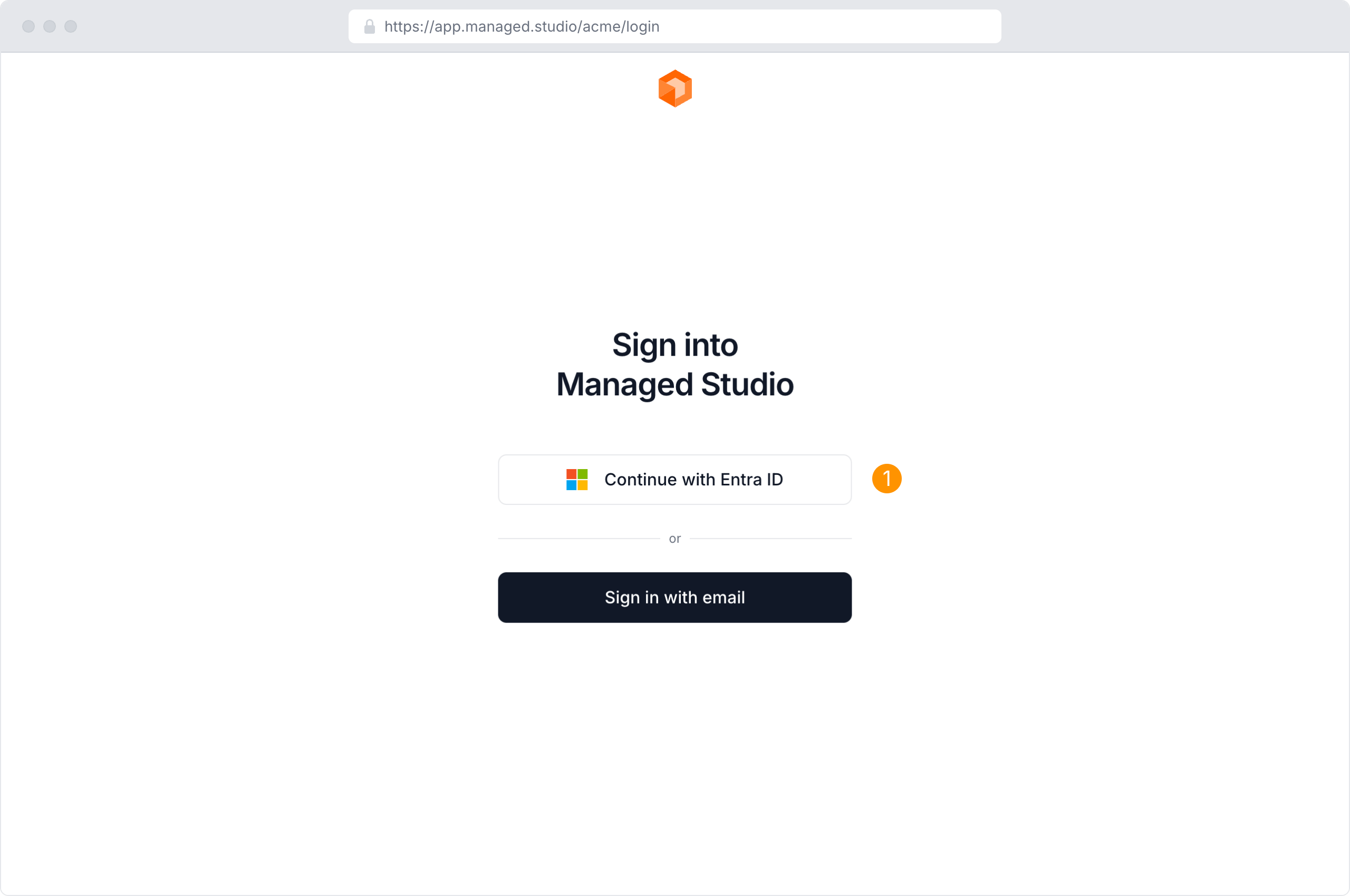Click divider line right of "or"

[x=771, y=538]
